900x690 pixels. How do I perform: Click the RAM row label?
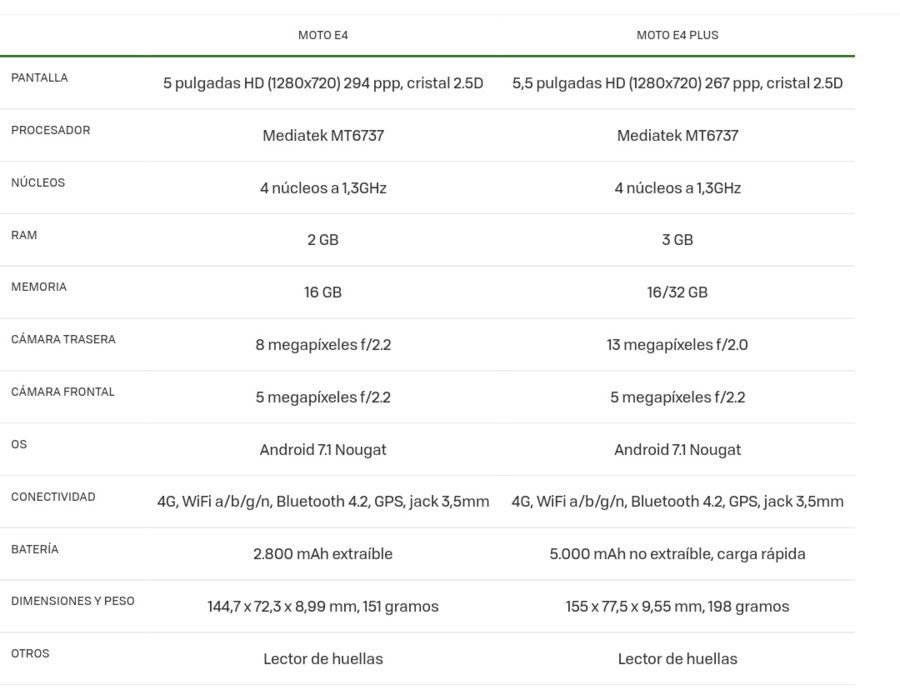coord(24,235)
